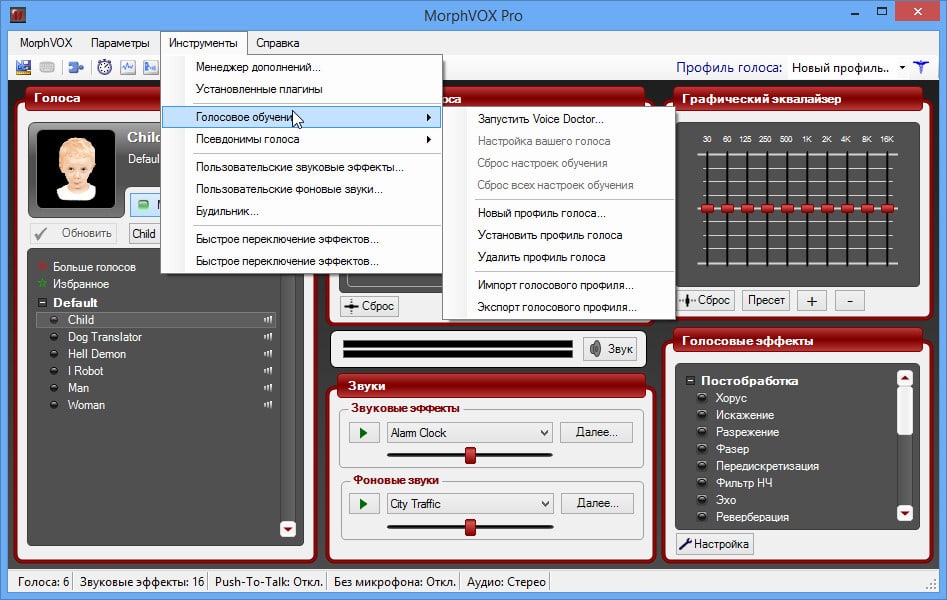Choose Запустить Voice Doctor... in submenu
Viewport: 947px width, 600px height.
pyautogui.click(x=559, y=119)
